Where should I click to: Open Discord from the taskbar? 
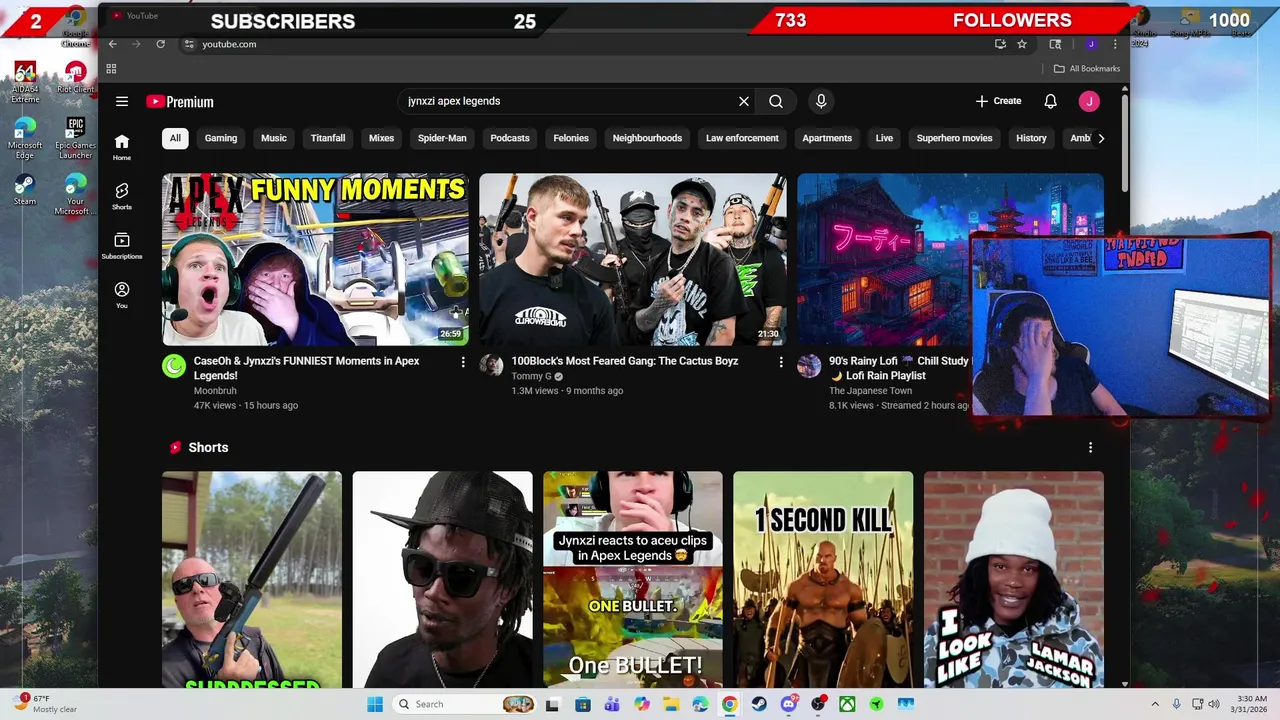788,704
